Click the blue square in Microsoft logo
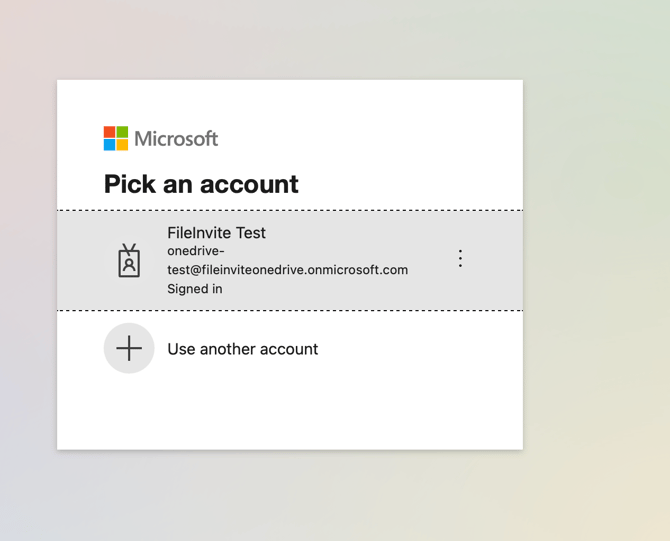The image size is (670, 541). (x=109, y=145)
